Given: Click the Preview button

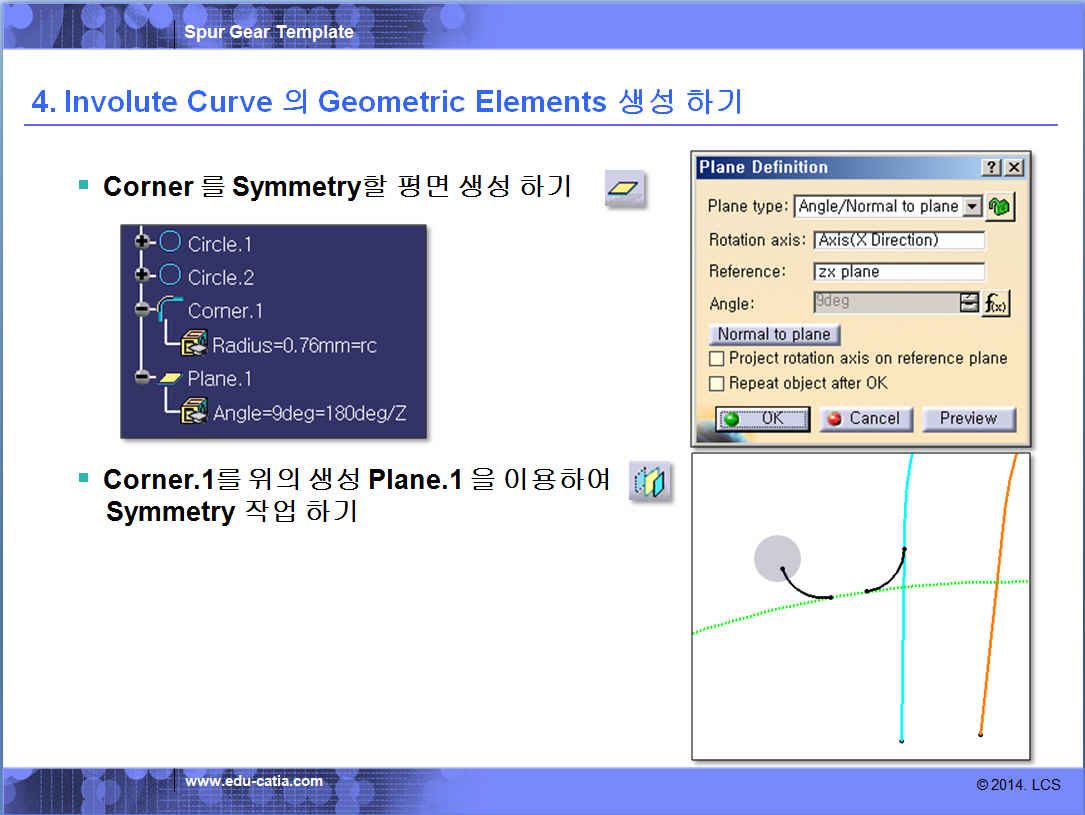Looking at the screenshot, I should tap(968, 419).
